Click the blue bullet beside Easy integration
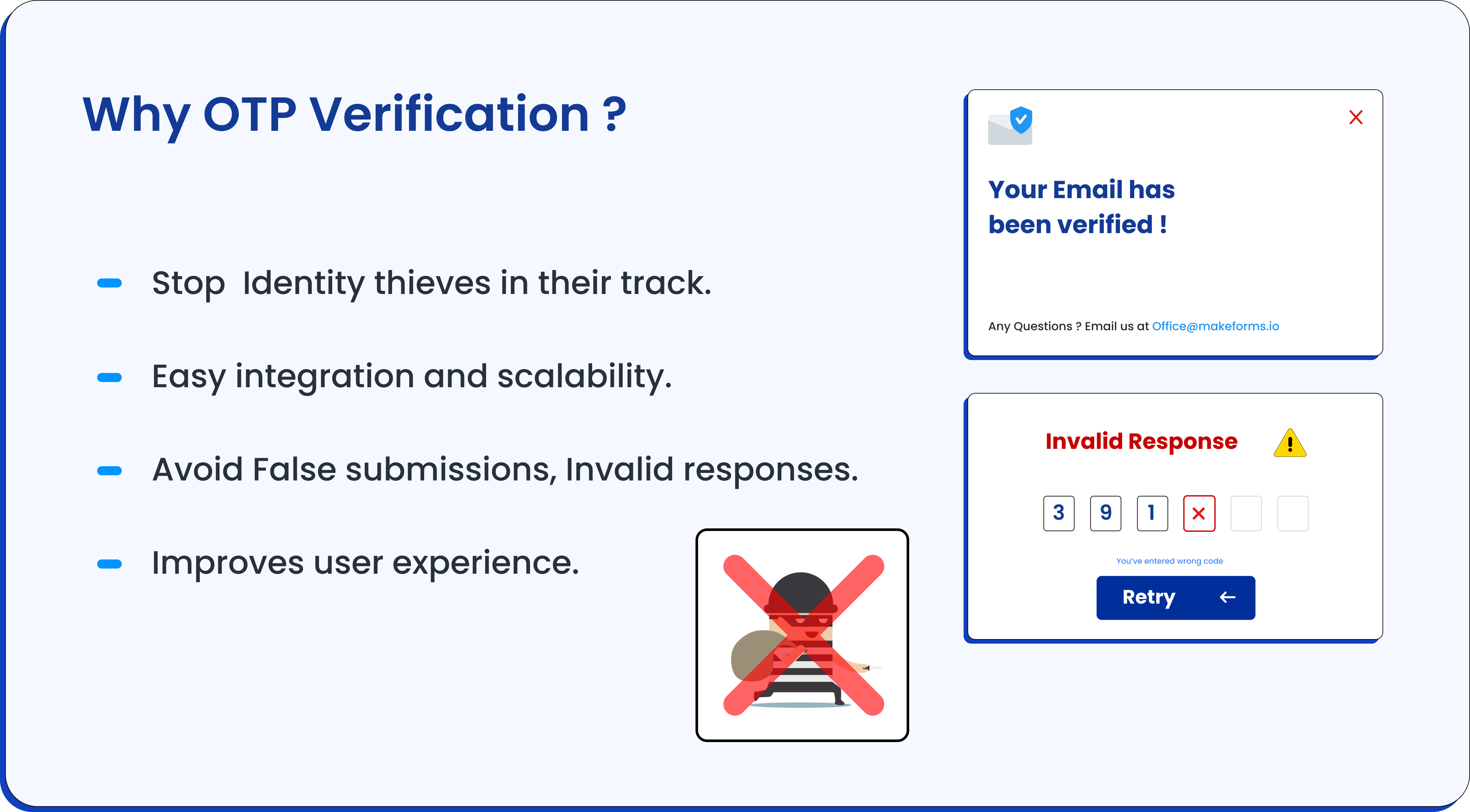 click(109, 377)
